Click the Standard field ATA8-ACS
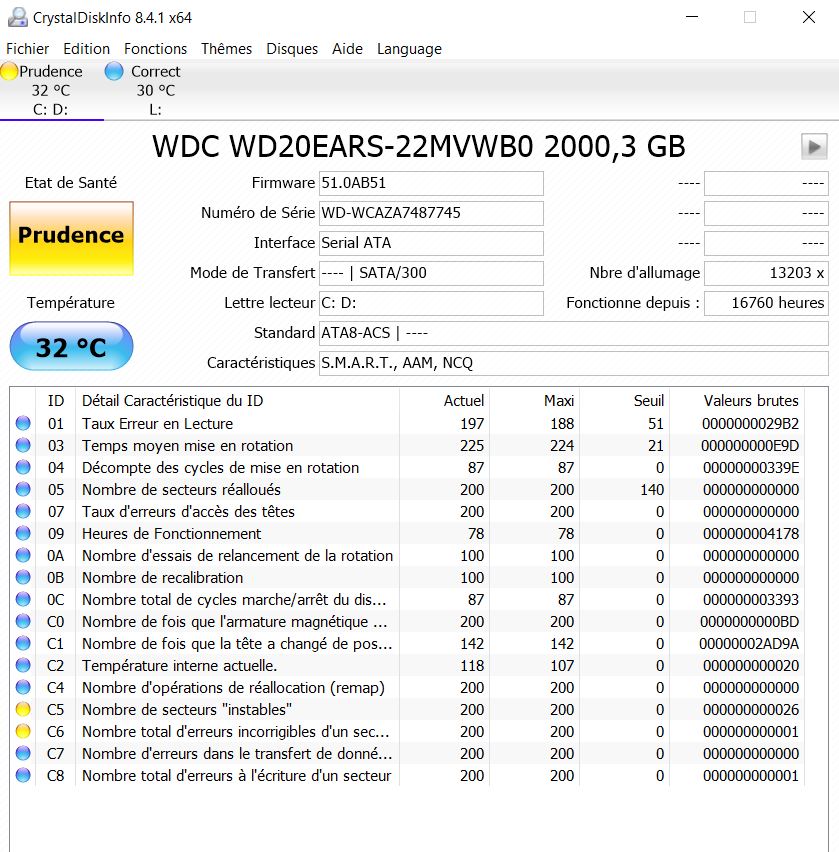Screen dimensions: 839x852 click(573, 333)
